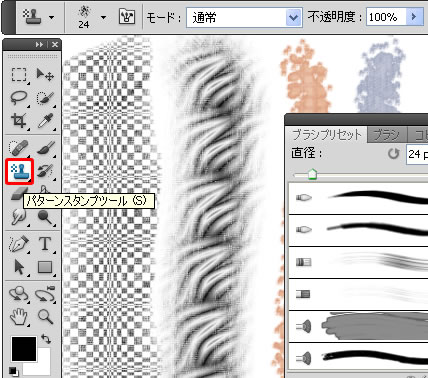Select the Quick Selection tool

(45, 98)
